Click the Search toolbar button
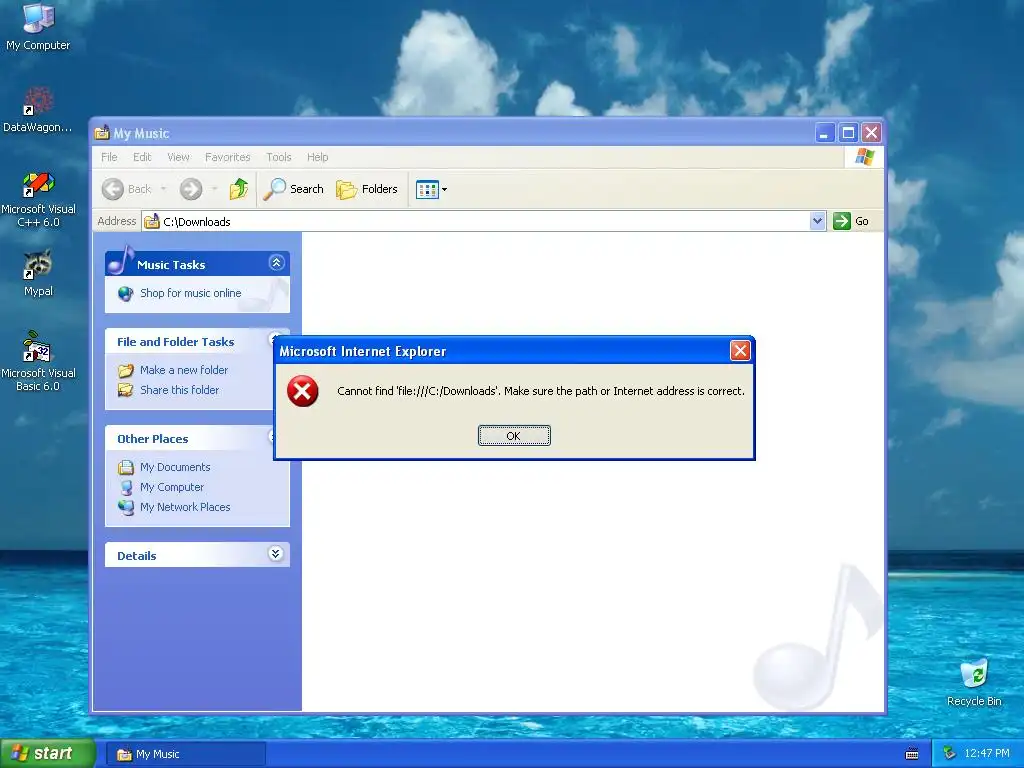 pyautogui.click(x=294, y=189)
